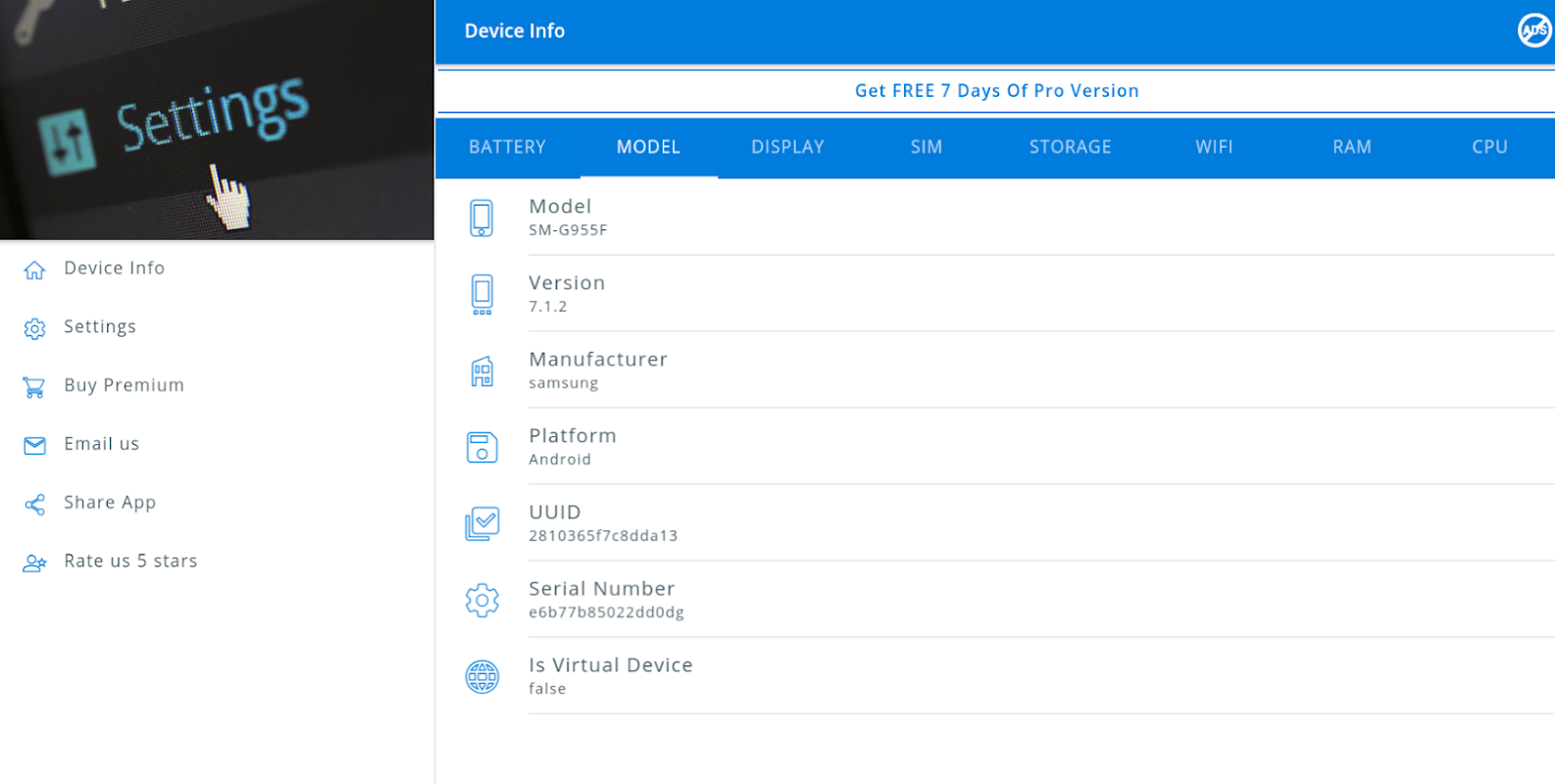Open Buy Premium menu entry
Viewport: 1555px width, 784px height.
(x=124, y=385)
